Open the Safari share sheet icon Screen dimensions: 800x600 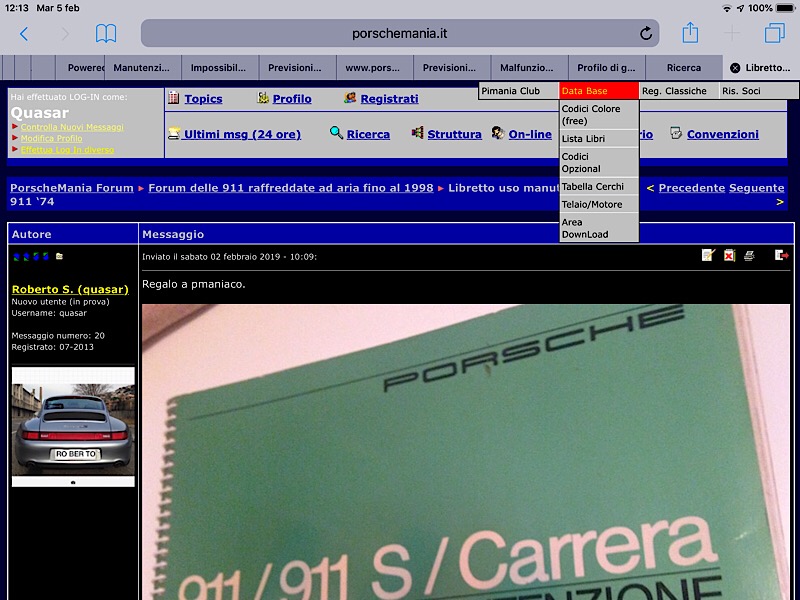pyautogui.click(x=690, y=33)
